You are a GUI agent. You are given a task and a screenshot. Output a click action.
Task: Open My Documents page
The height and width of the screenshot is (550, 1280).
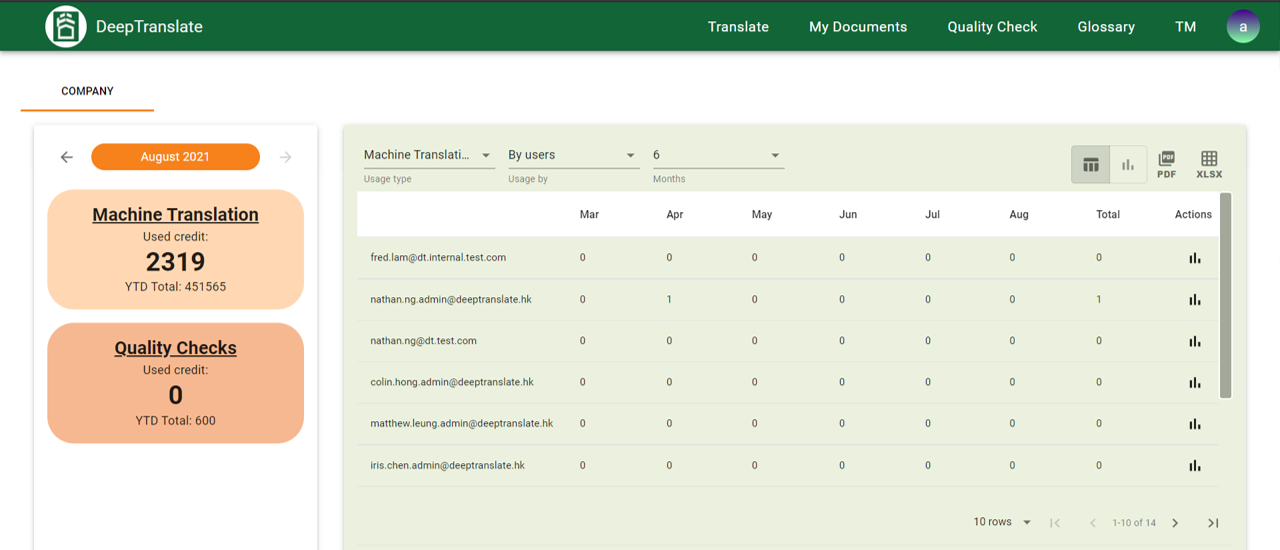[x=858, y=27]
